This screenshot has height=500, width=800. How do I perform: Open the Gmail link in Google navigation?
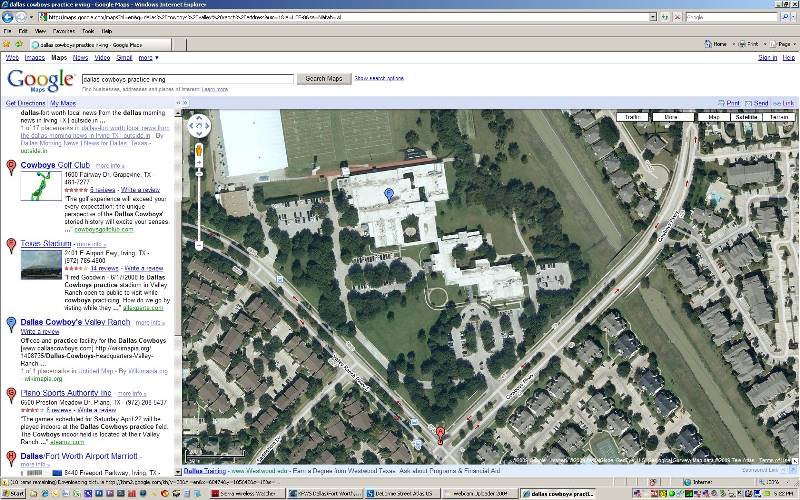pos(124,58)
